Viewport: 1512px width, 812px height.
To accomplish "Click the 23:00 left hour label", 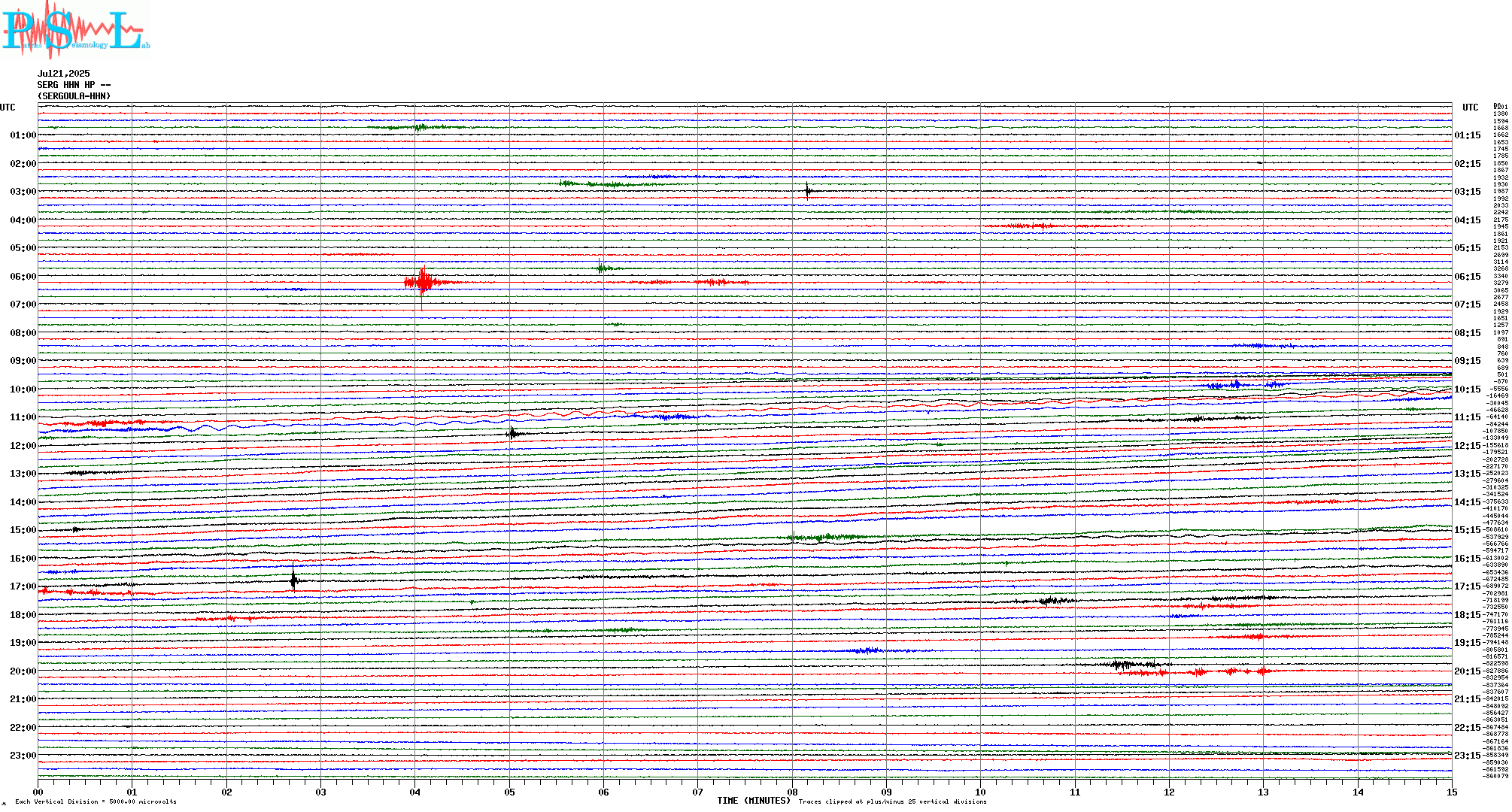I will click(x=23, y=756).
